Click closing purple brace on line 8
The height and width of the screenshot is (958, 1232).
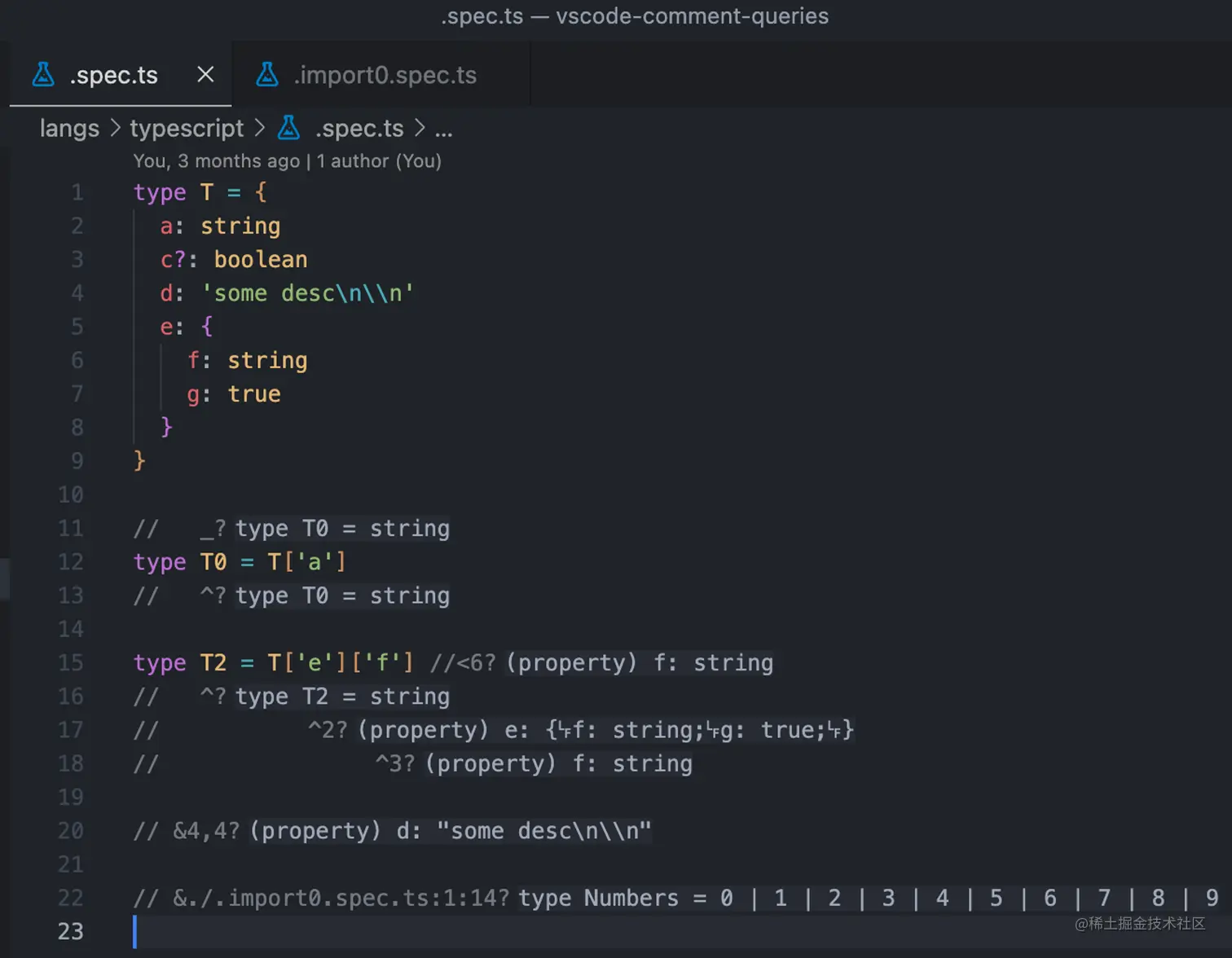(166, 427)
